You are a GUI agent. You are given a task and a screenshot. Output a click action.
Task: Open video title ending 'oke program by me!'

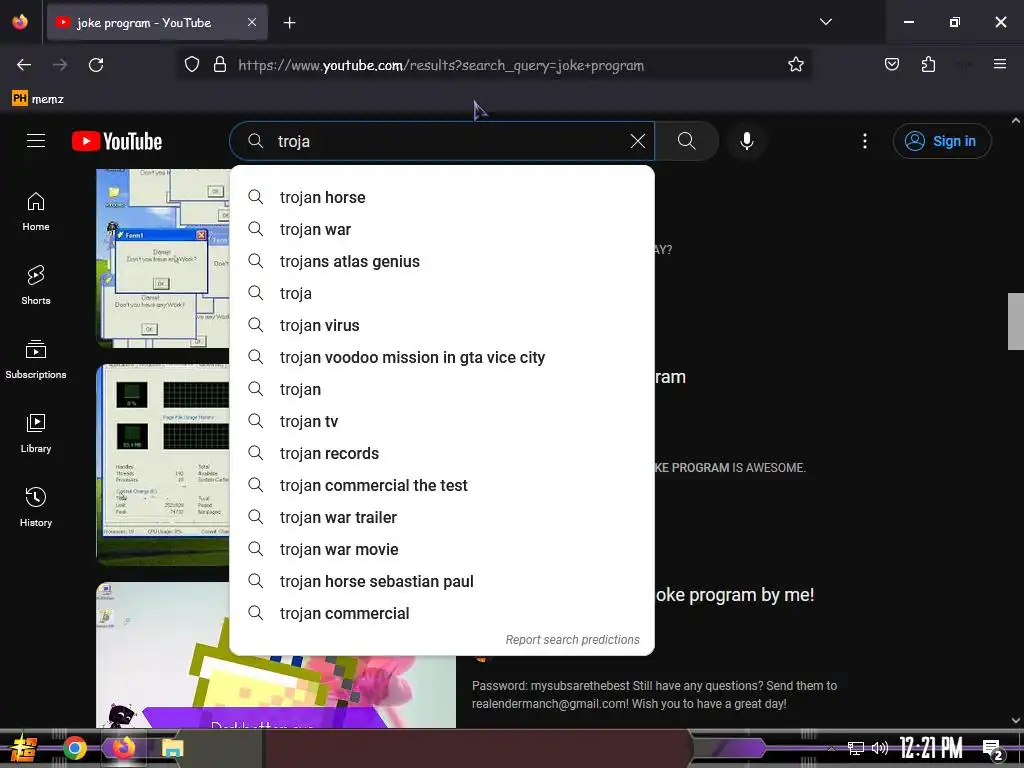click(735, 595)
